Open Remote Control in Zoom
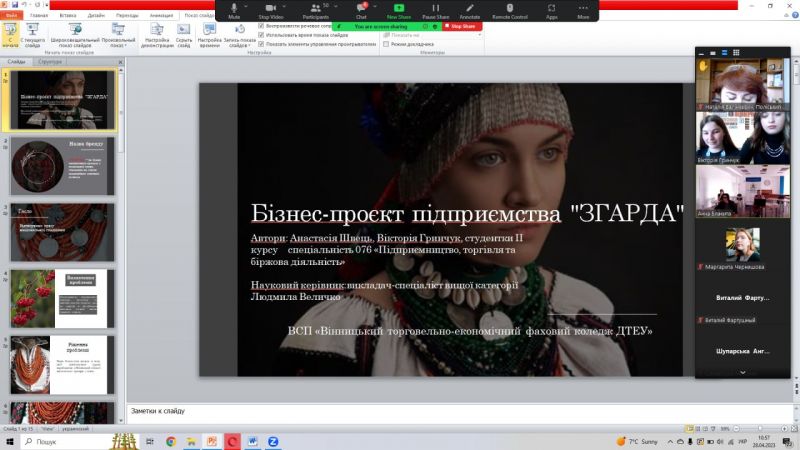This screenshot has height=450, width=800. point(509,11)
